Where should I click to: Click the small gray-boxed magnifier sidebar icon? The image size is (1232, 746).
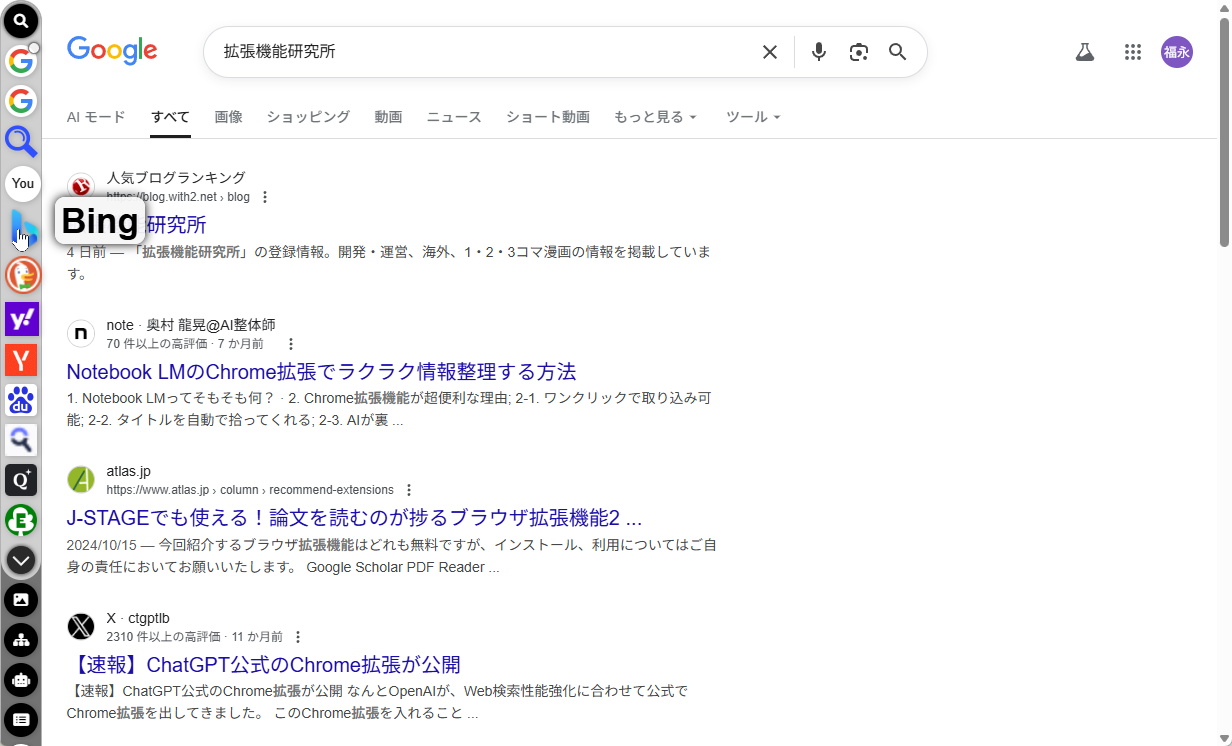click(21, 440)
